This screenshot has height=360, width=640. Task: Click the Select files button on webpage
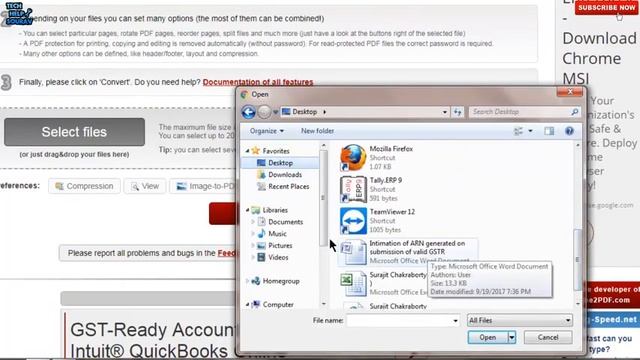(x=74, y=132)
